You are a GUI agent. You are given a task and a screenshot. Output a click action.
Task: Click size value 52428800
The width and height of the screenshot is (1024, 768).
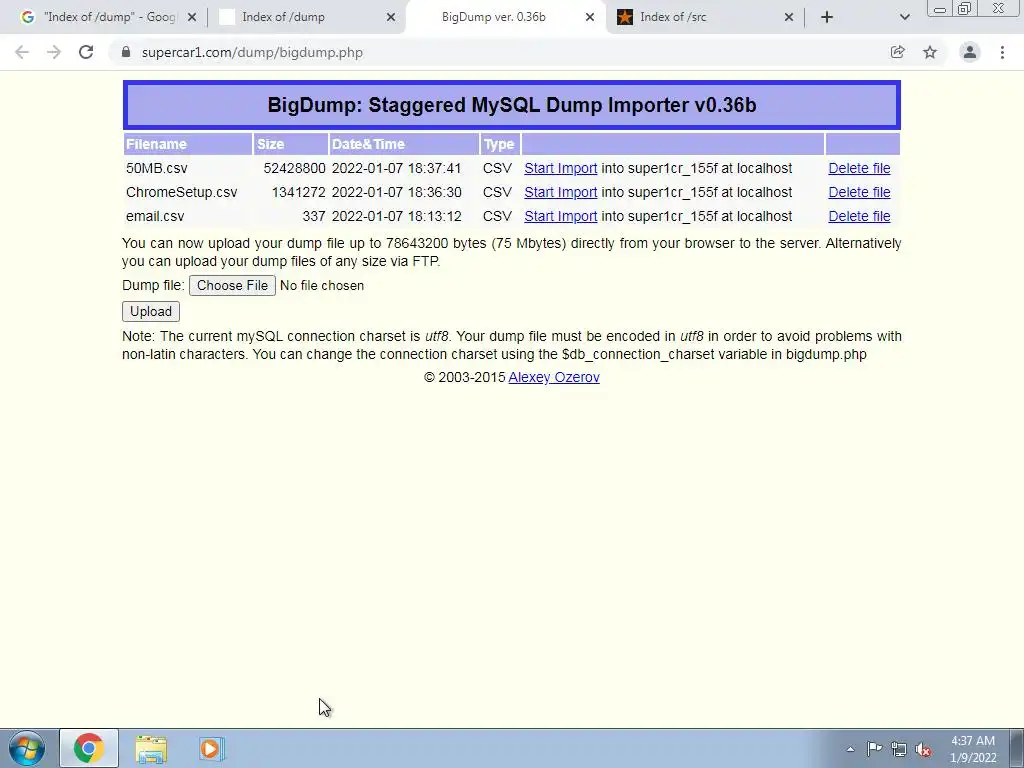(295, 168)
